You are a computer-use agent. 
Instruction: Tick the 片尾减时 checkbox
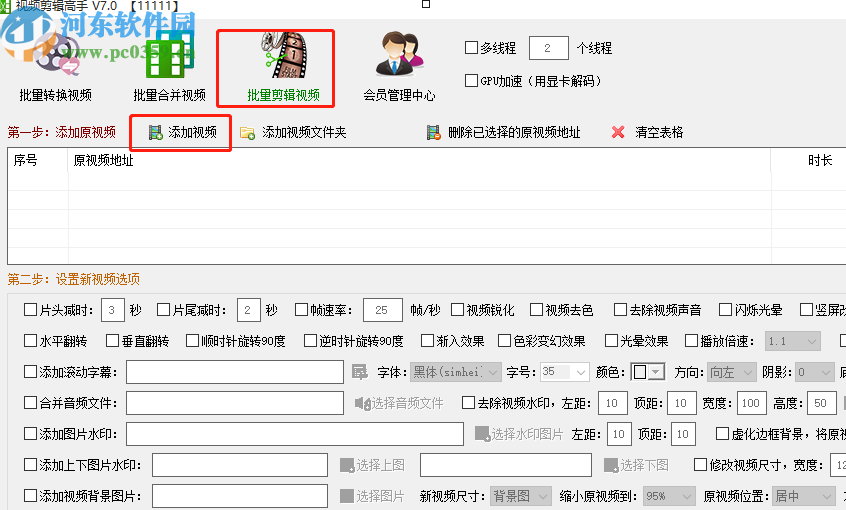(163, 310)
